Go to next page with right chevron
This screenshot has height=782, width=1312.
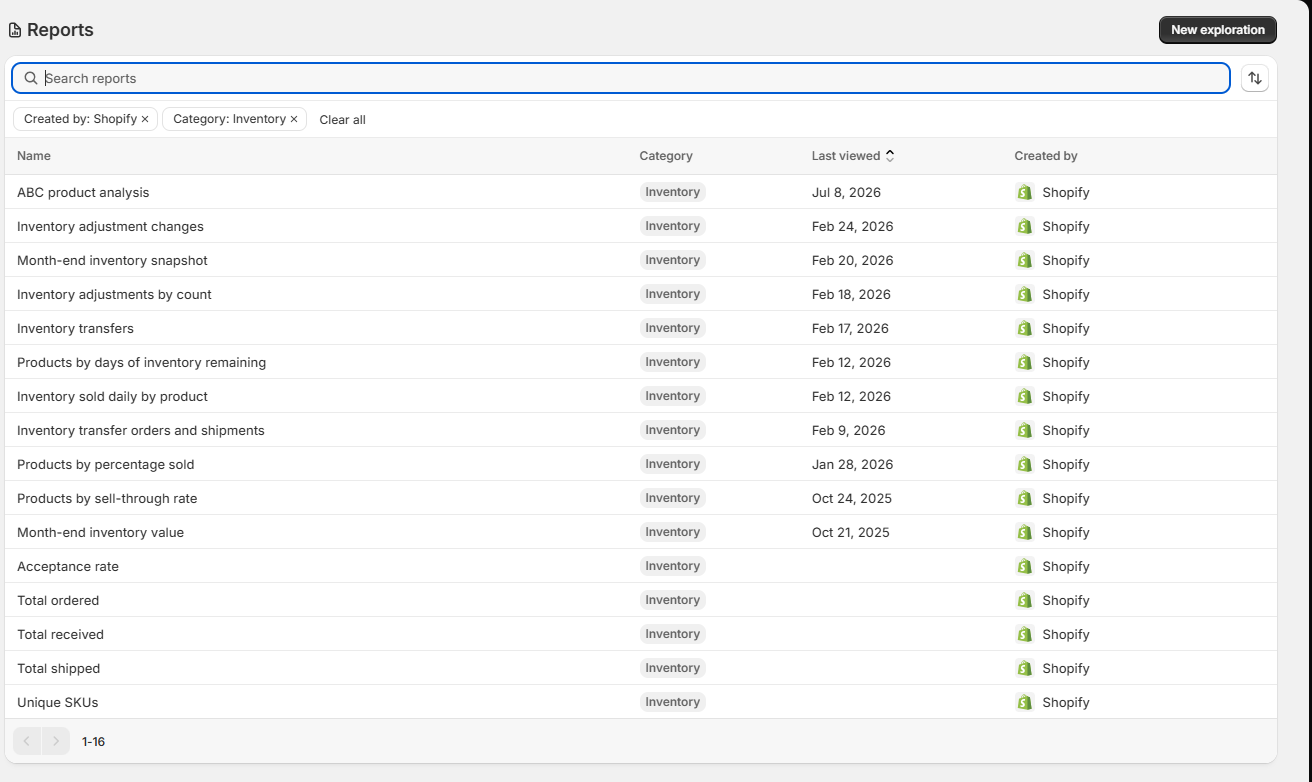pyautogui.click(x=56, y=741)
